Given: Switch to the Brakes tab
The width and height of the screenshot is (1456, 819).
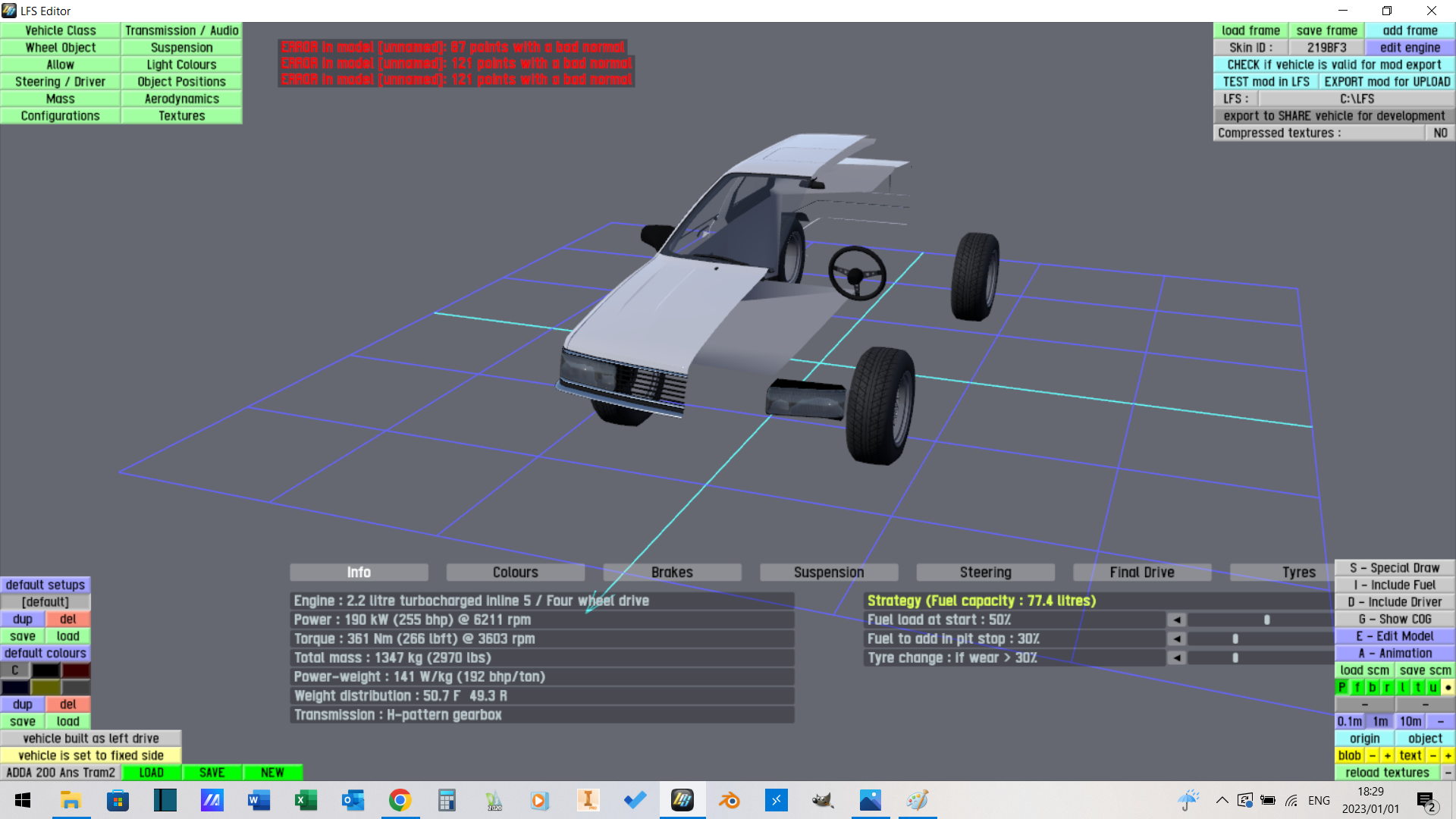Looking at the screenshot, I should [672, 573].
